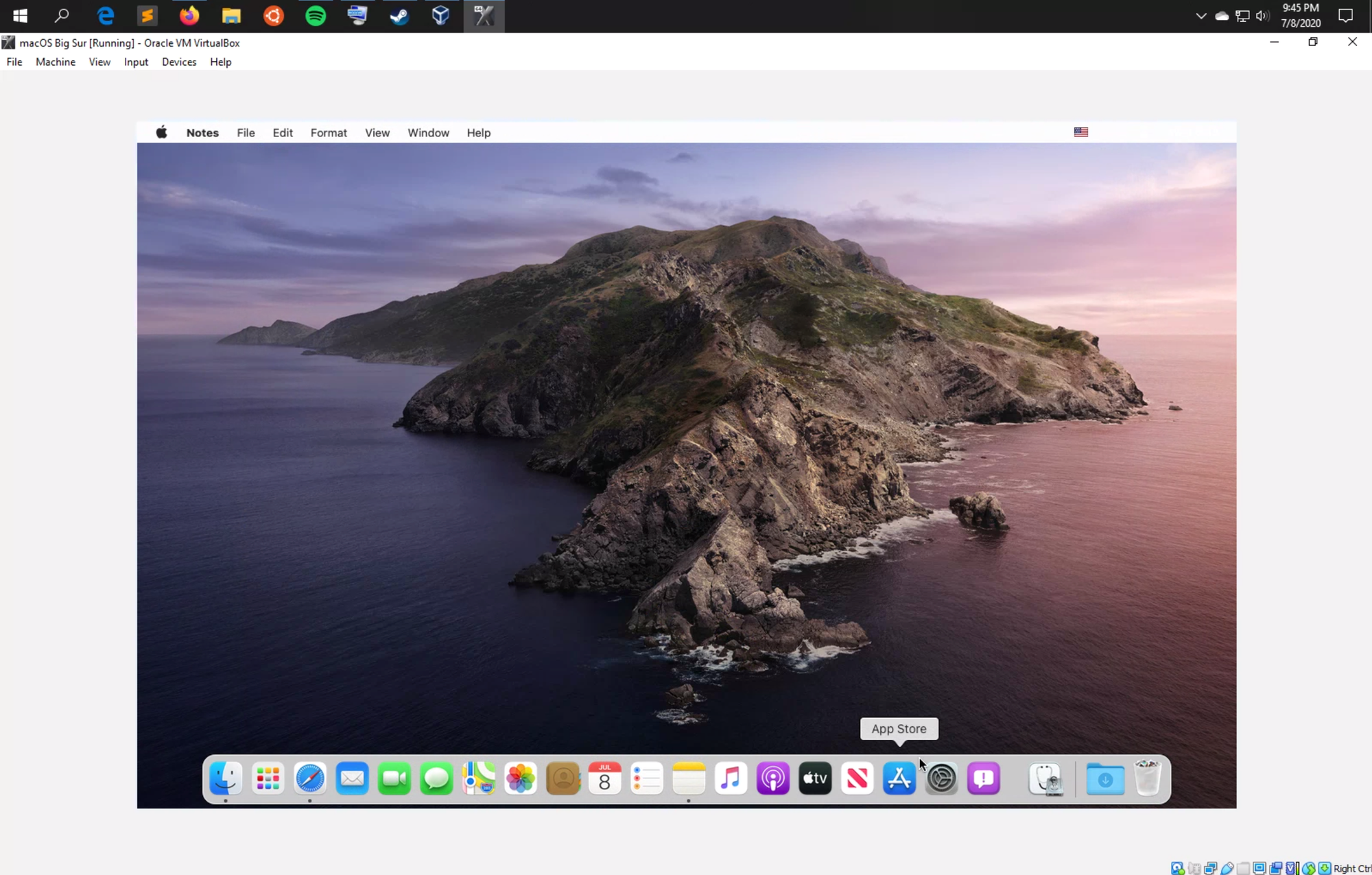
Task: Open VirtualBox Input menu
Action: point(136,62)
